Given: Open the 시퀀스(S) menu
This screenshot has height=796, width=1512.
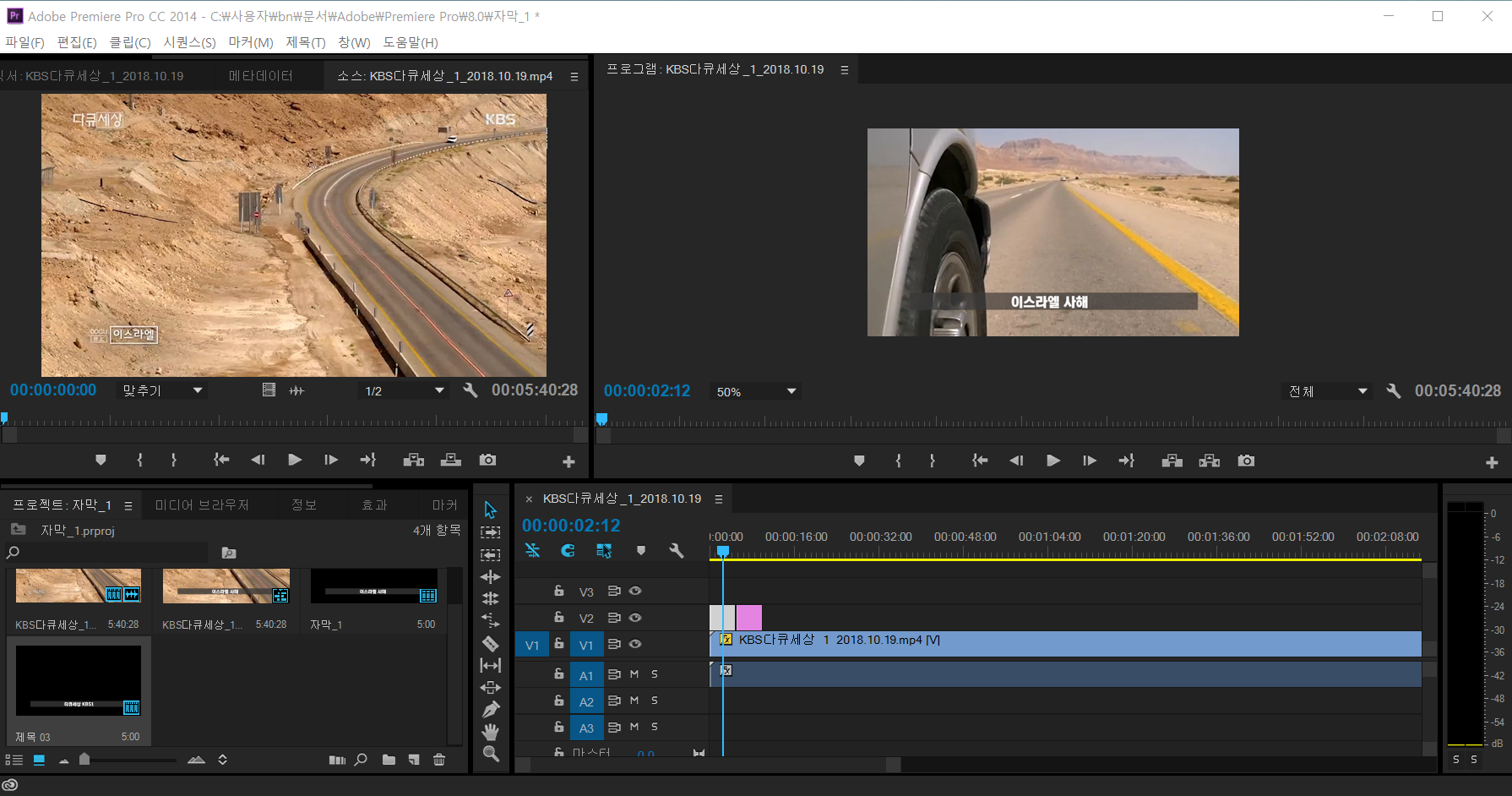Looking at the screenshot, I should (190, 42).
